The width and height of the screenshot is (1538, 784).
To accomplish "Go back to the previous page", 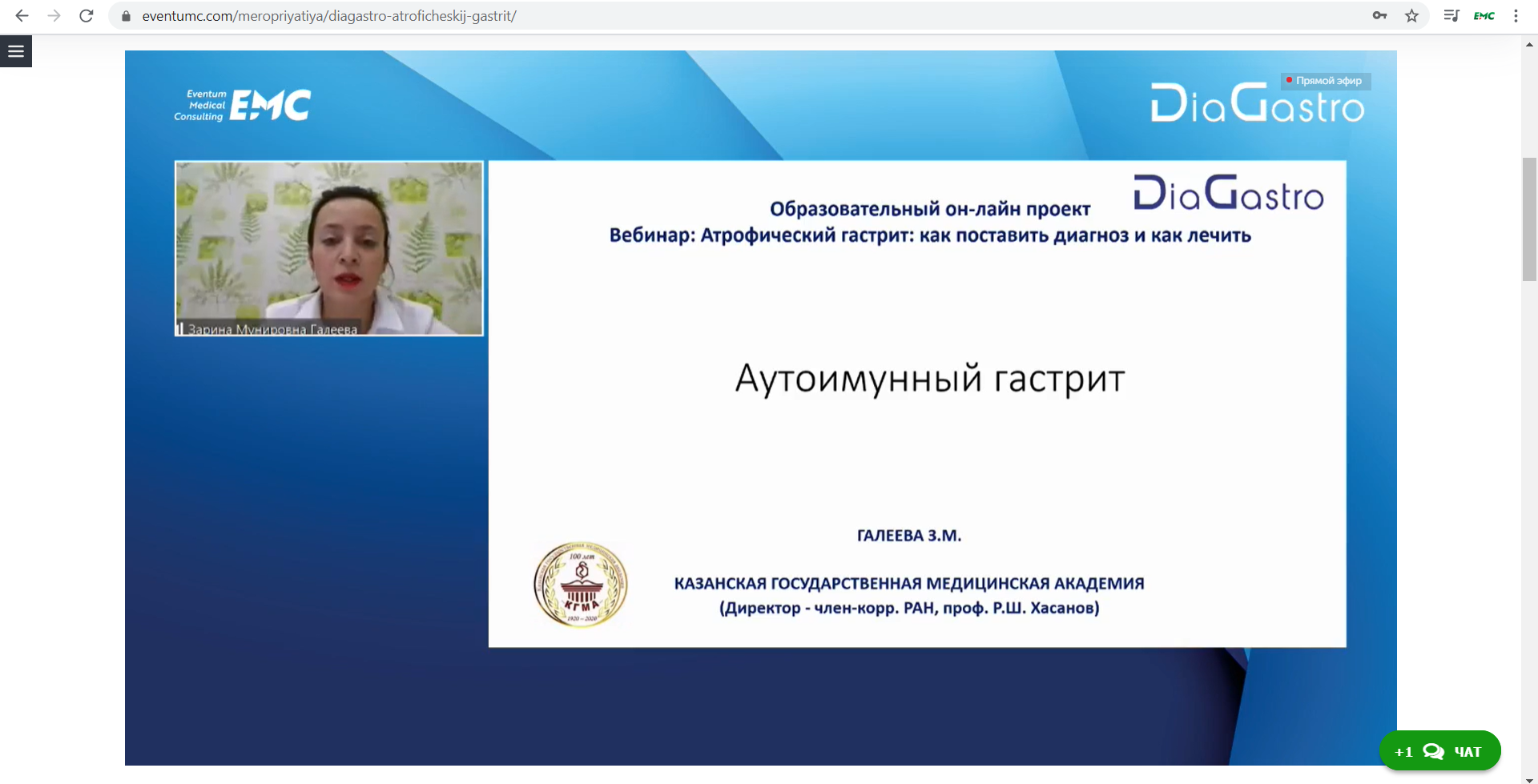I will pyautogui.click(x=22, y=16).
